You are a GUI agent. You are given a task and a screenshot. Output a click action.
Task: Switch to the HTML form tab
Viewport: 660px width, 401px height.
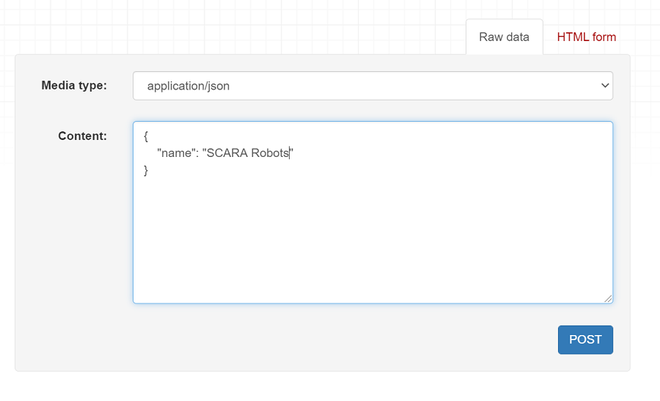[586, 37]
